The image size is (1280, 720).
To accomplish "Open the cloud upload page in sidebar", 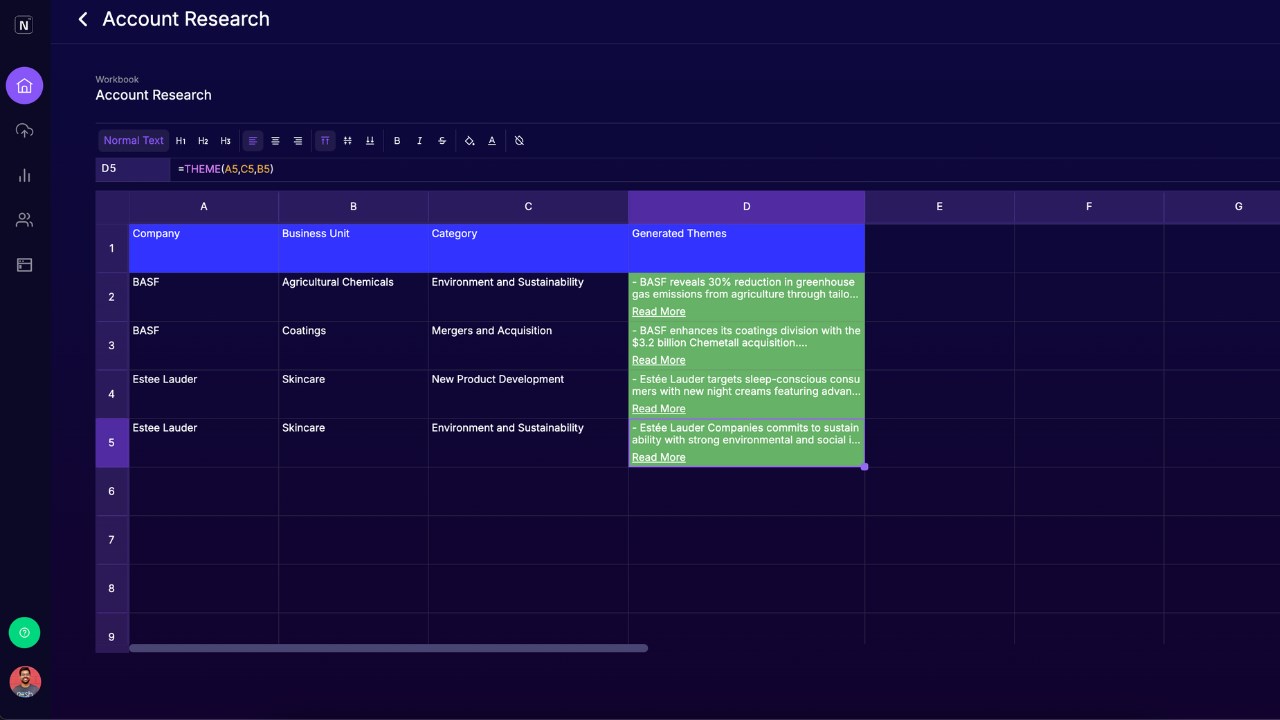I will [25, 131].
